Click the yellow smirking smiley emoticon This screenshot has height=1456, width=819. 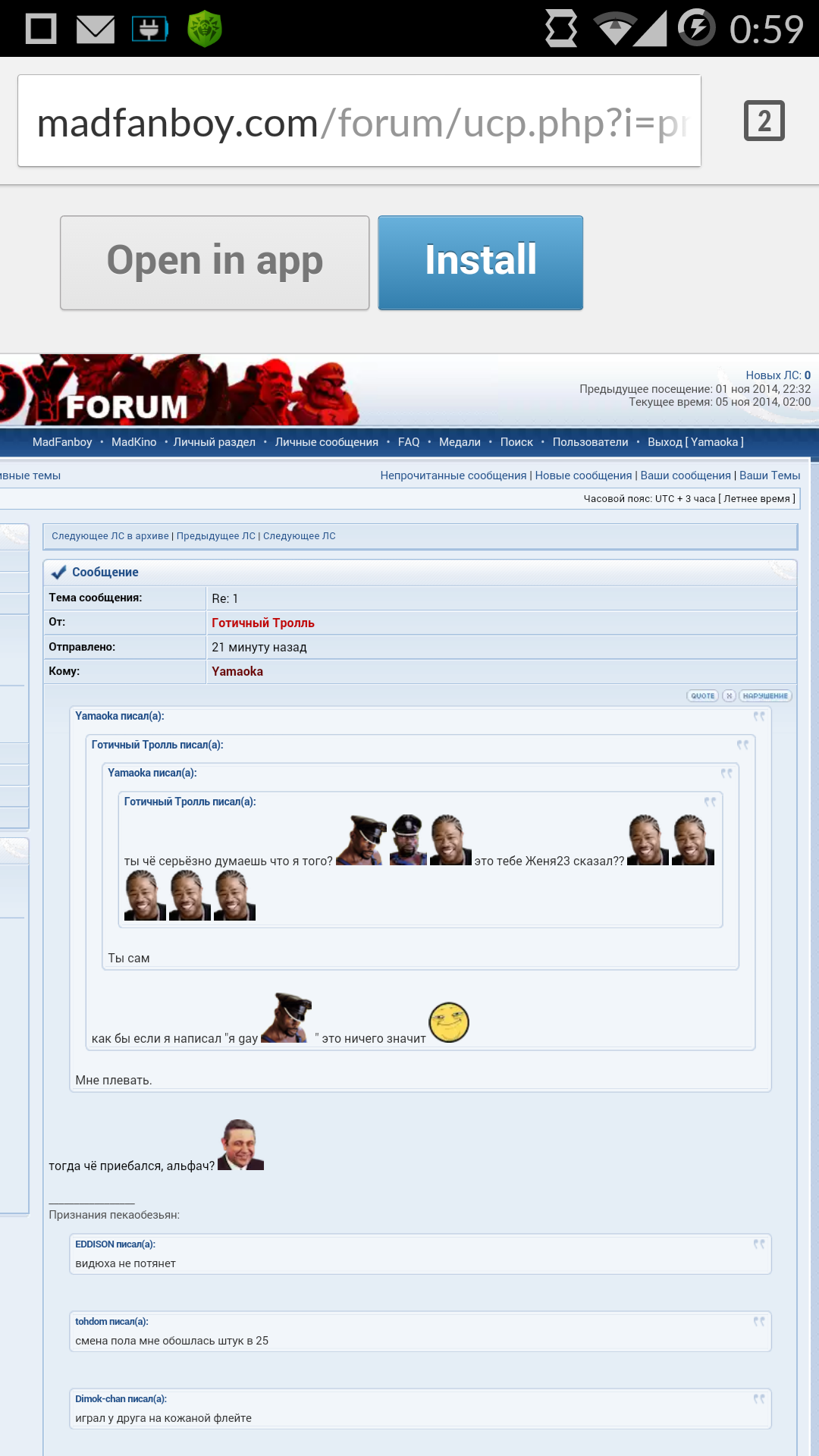point(449,1022)
